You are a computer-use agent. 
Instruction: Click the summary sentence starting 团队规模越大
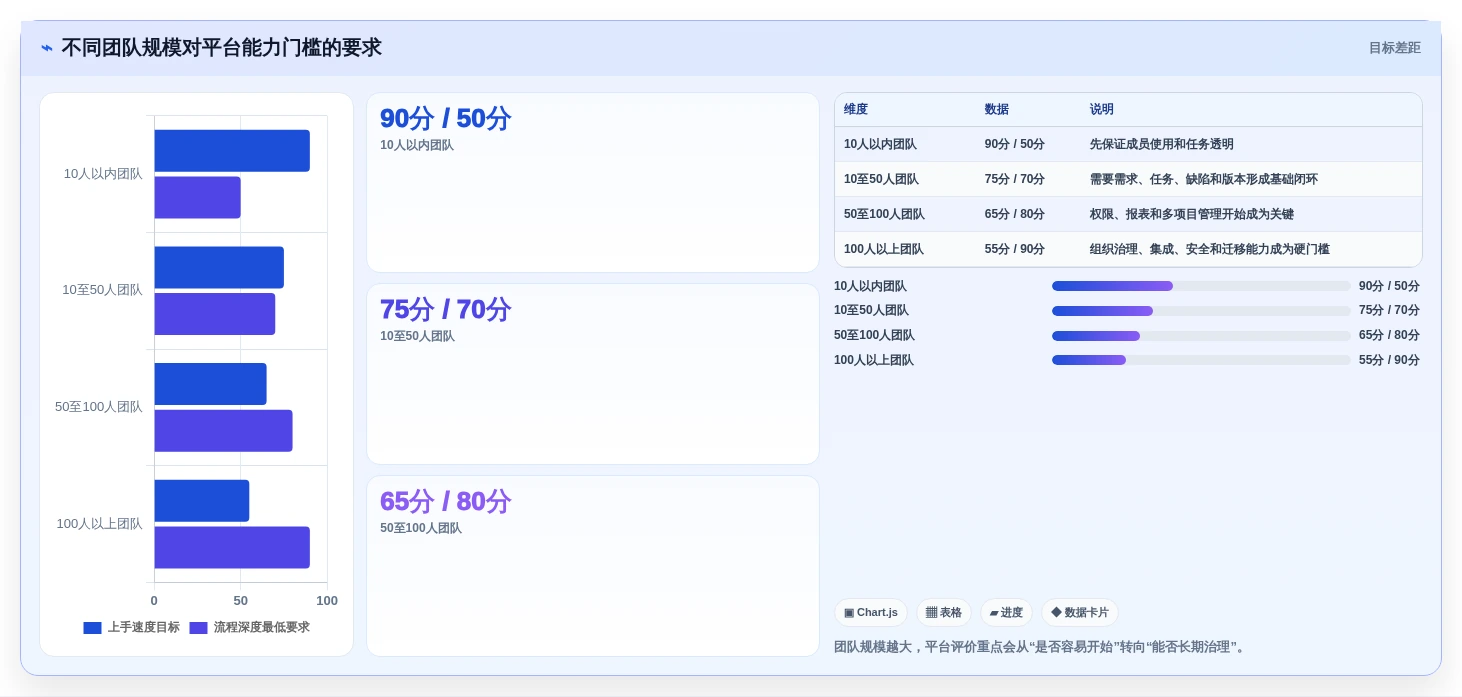(1041, 647)
